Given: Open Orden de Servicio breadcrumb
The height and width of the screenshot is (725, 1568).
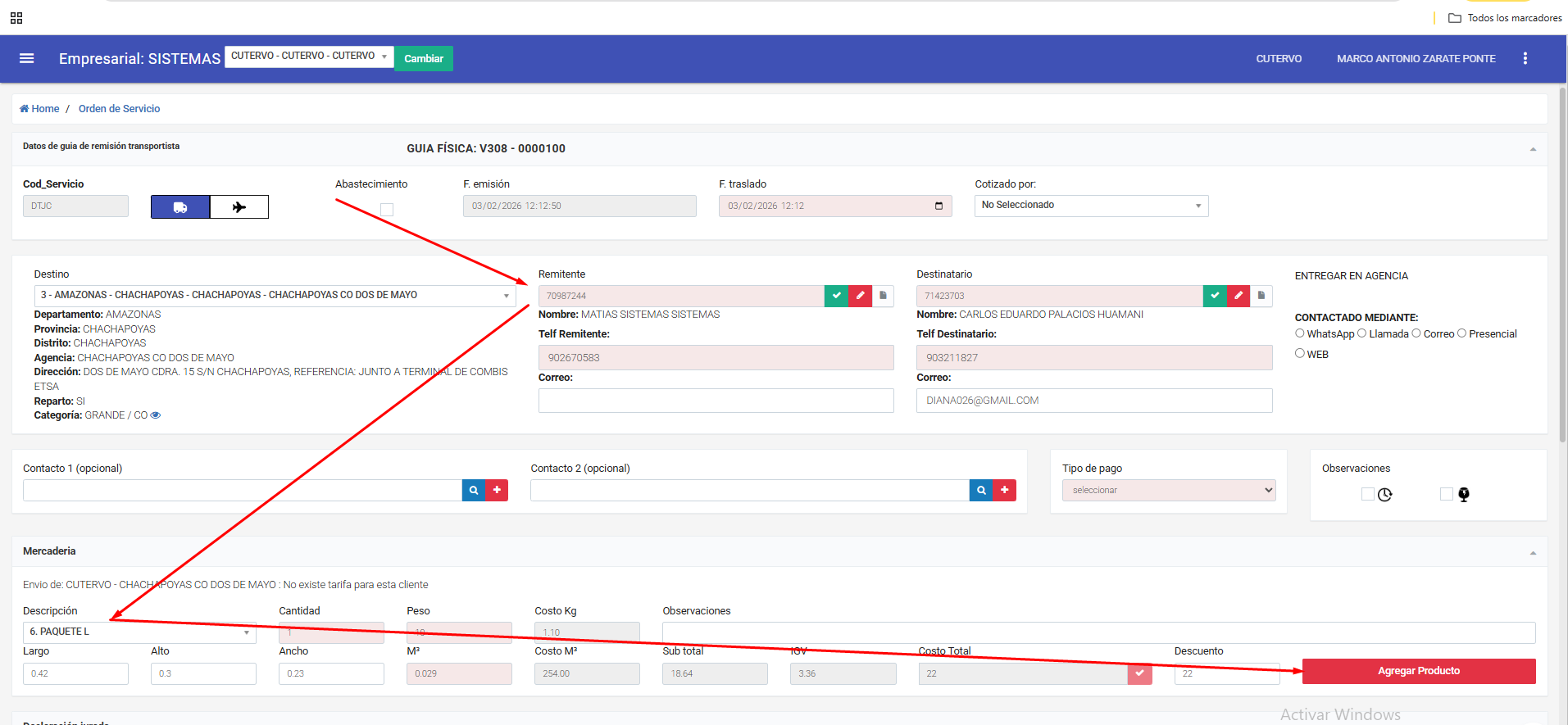Looking at the screenshot, I should click(x=119, y=109).
